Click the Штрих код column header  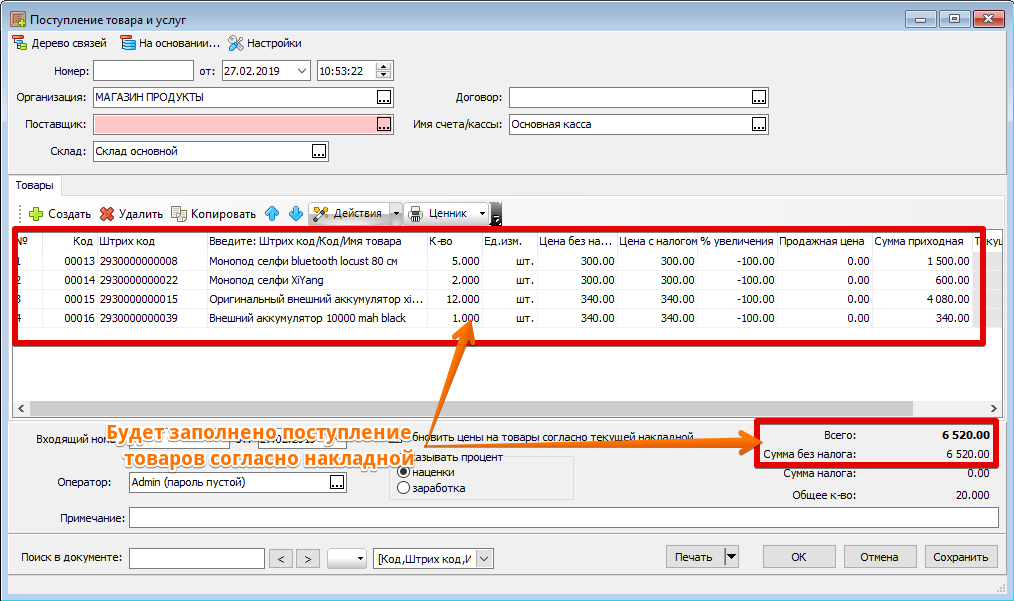(x=152, y=241)
